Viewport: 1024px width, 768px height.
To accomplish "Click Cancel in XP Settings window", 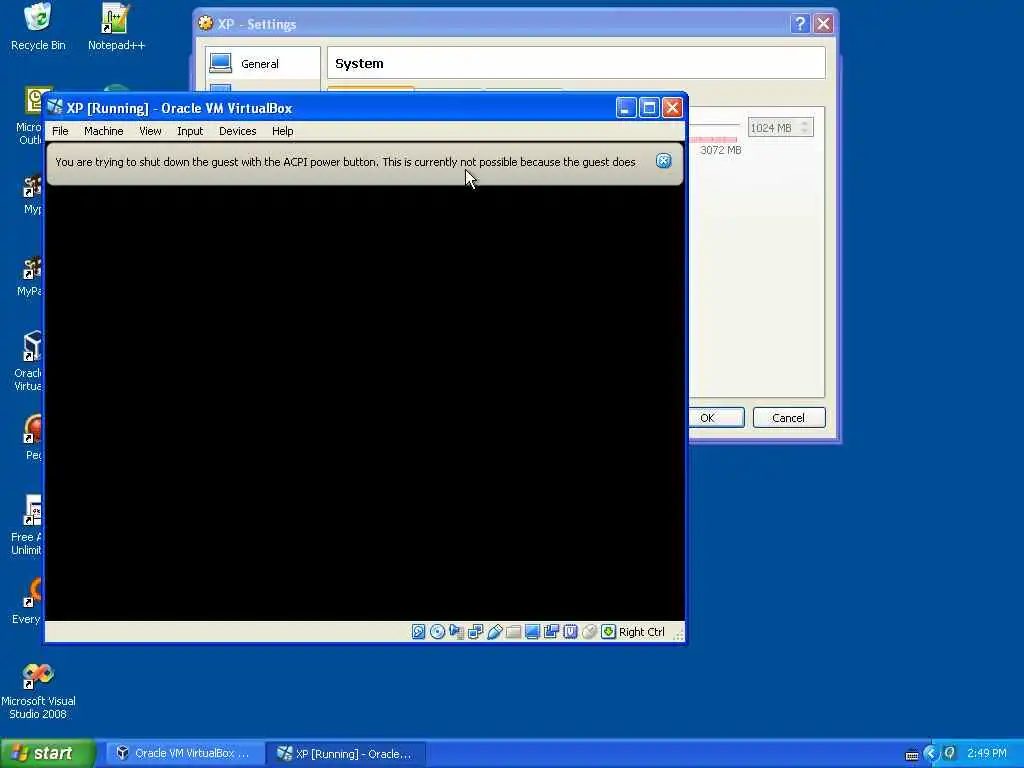I will click(x=789, y=417).
